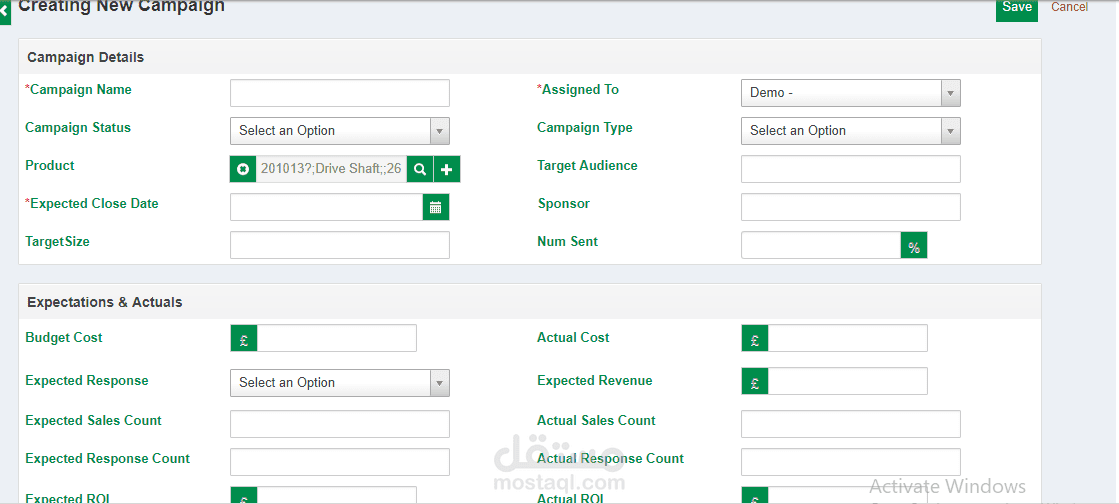Click the Campaign Name label

point(79,90)
